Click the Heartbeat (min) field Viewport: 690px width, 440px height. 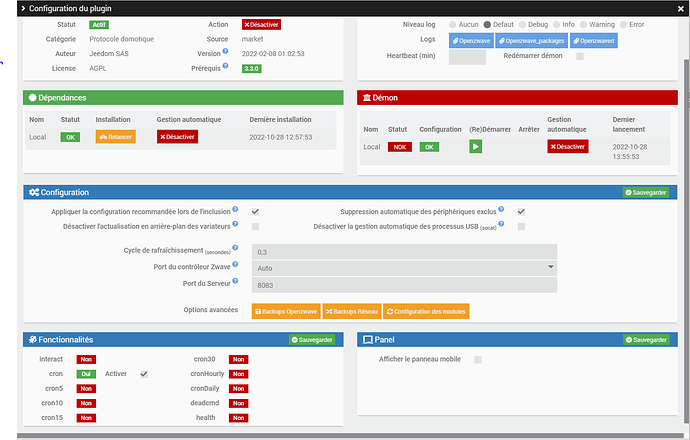(x=467, y=57)
